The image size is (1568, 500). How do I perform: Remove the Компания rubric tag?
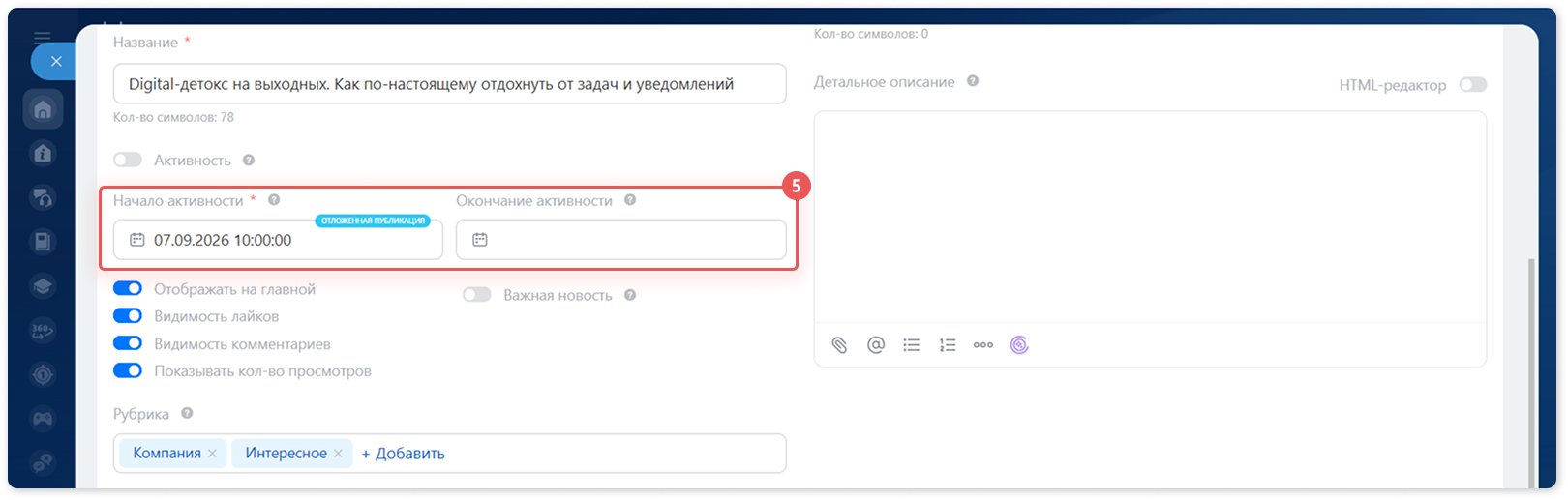[x=212, y=454]
